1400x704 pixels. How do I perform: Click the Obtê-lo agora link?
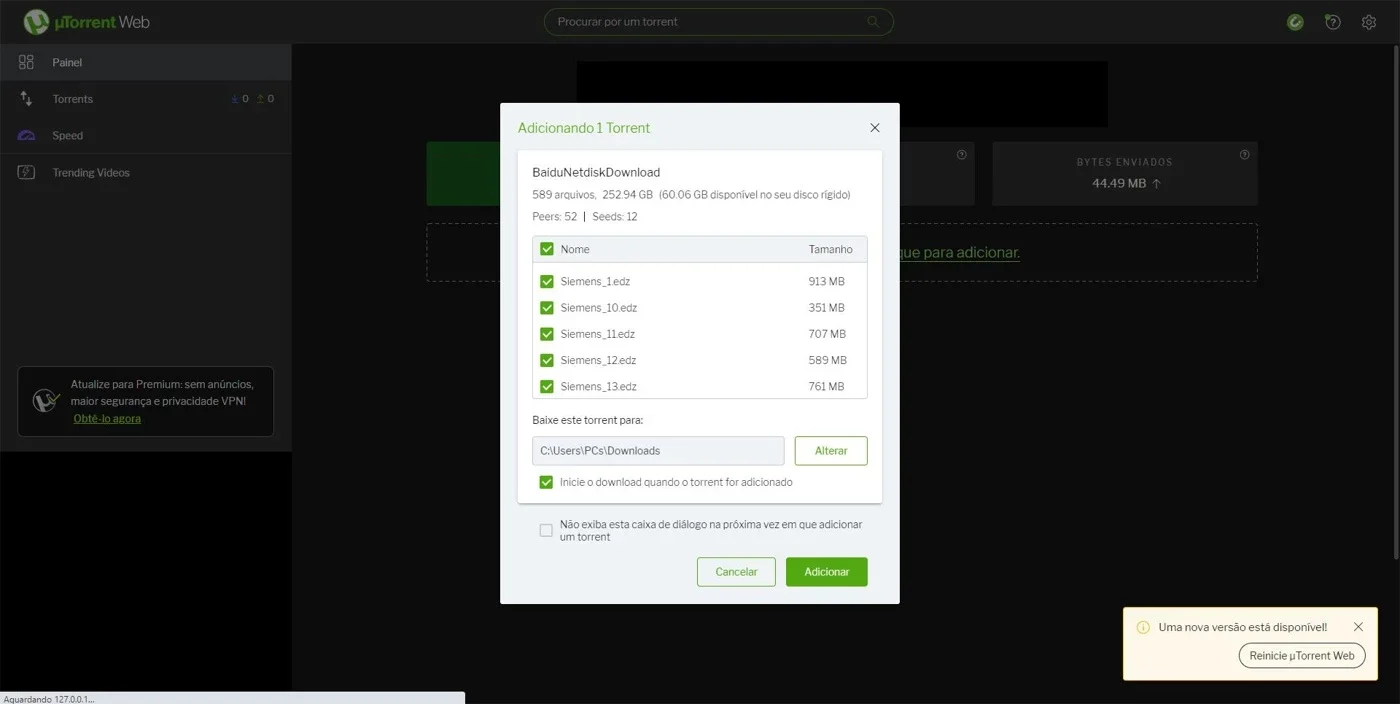[x=107, y=419]
